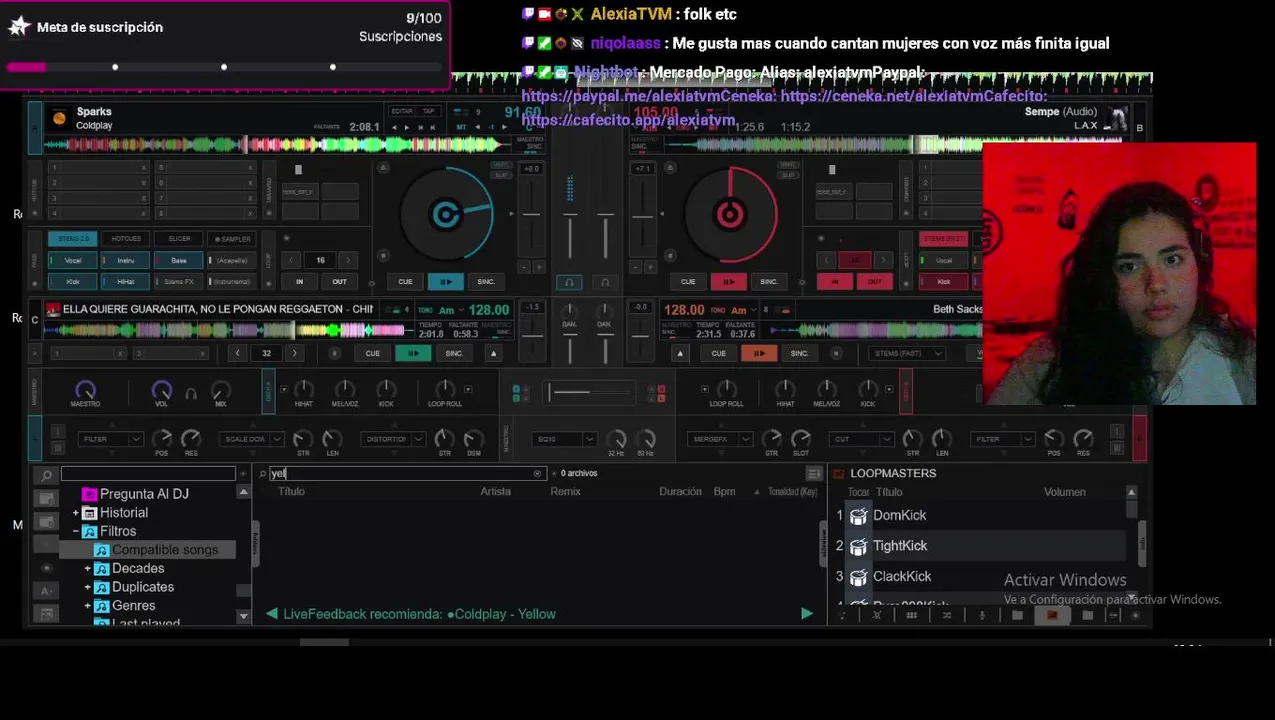Viewport: 1275px width, 720px height.
Task: Click LiveFeedback recommendation Coldplay - Yellow
Action: (x=419, y=614)
